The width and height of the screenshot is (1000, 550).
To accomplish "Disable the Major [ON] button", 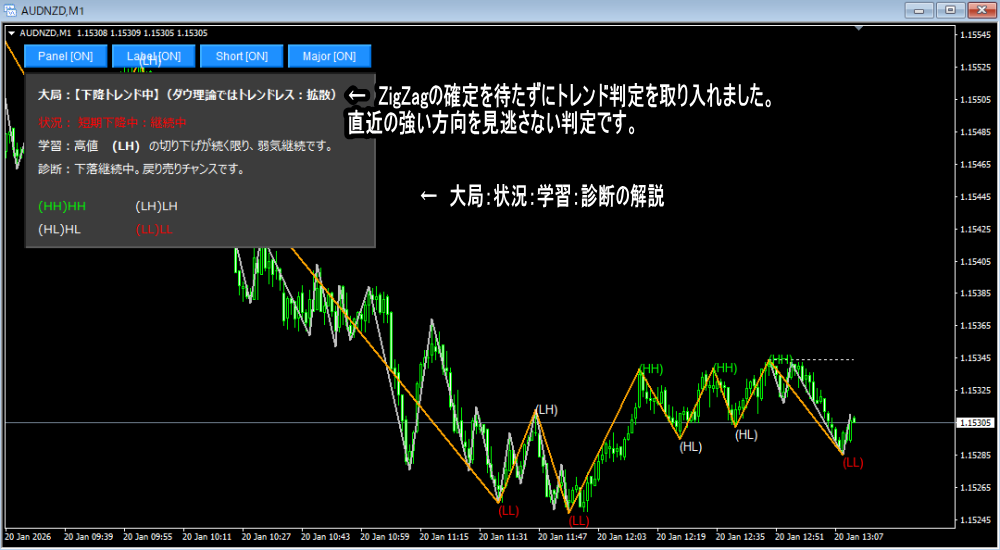I will [329, 56].
